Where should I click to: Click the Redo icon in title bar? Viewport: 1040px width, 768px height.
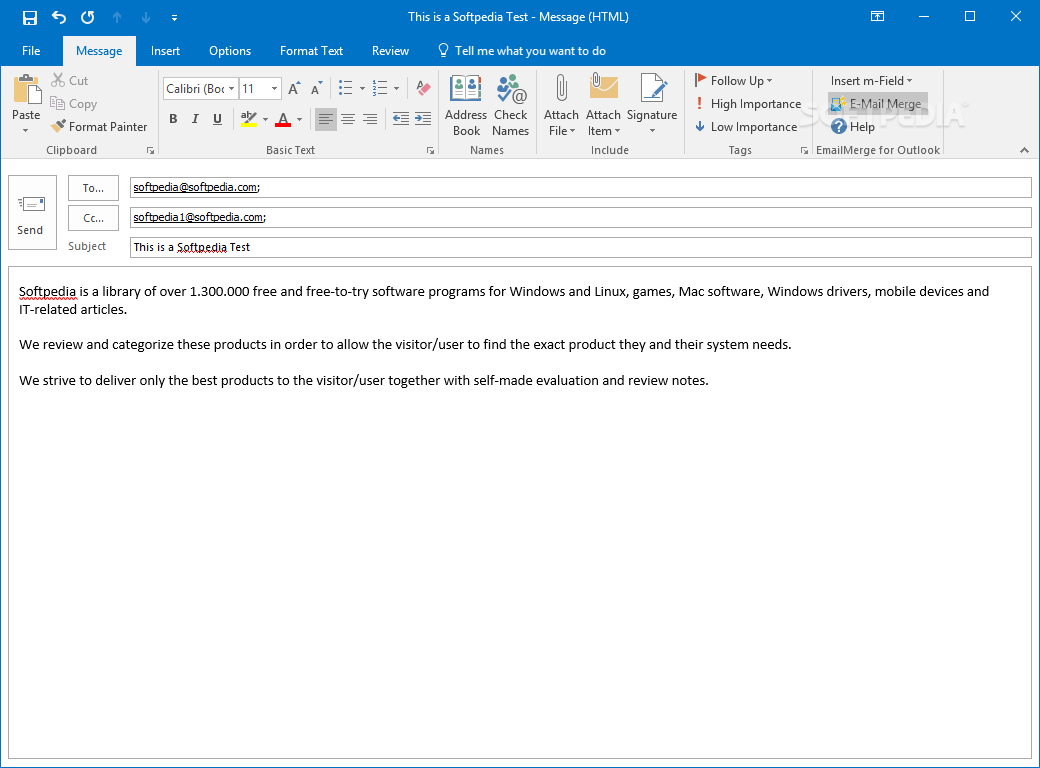88,17
